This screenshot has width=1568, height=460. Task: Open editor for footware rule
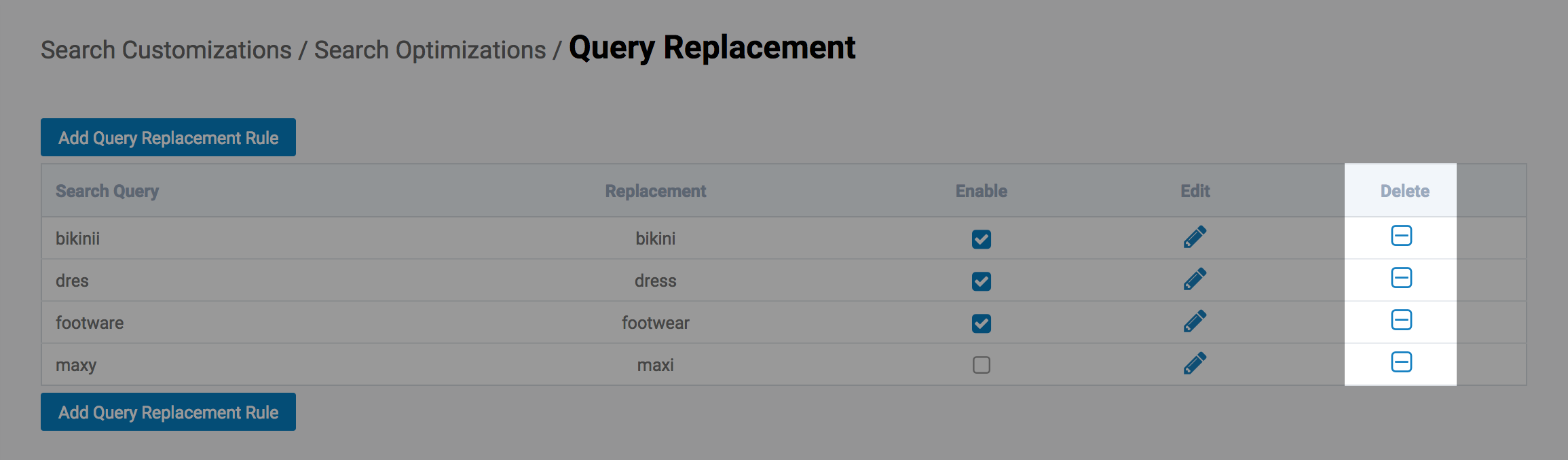pos(1195,321)
